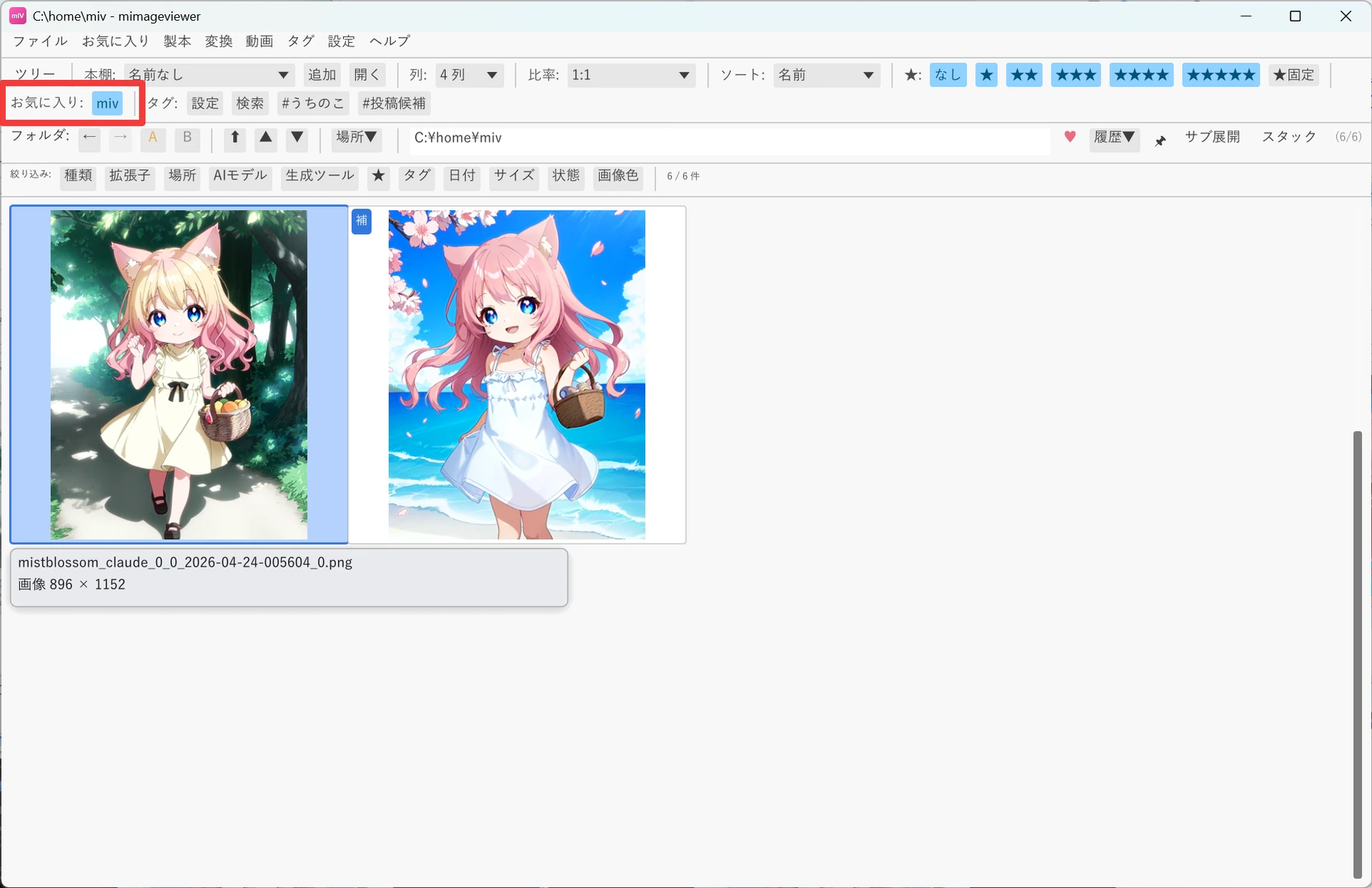Viewport: 1372px width, 888px height.
Task: Click the upward triangle previous-folder icon
Action: pos(266,138)
